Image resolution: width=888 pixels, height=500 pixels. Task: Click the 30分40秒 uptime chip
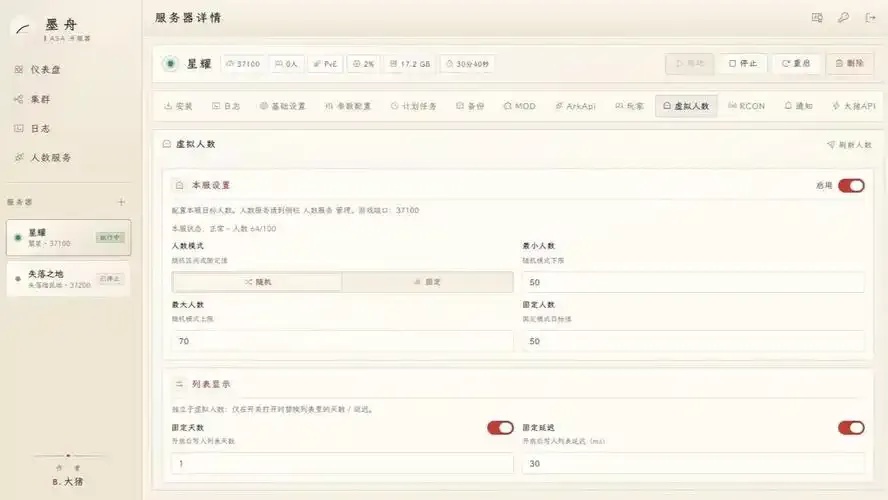(x=467, y=64)
